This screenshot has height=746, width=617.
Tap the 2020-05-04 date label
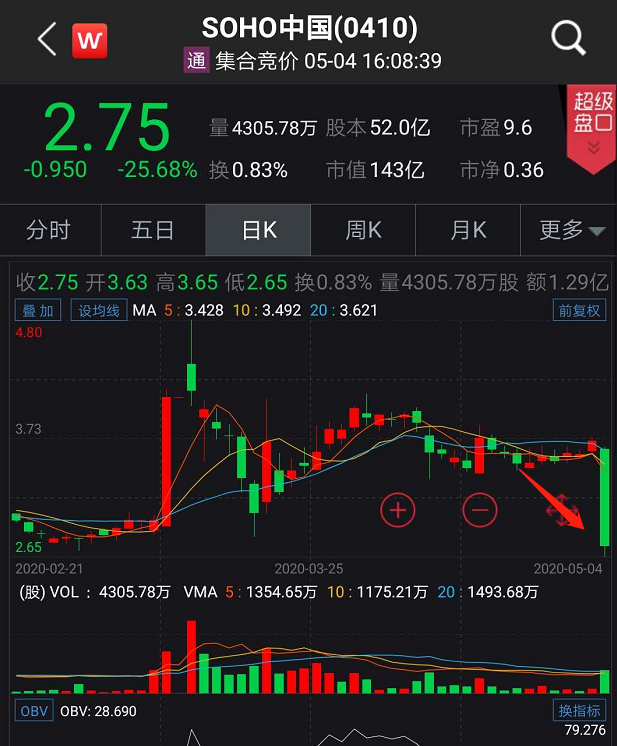(568, 569)
